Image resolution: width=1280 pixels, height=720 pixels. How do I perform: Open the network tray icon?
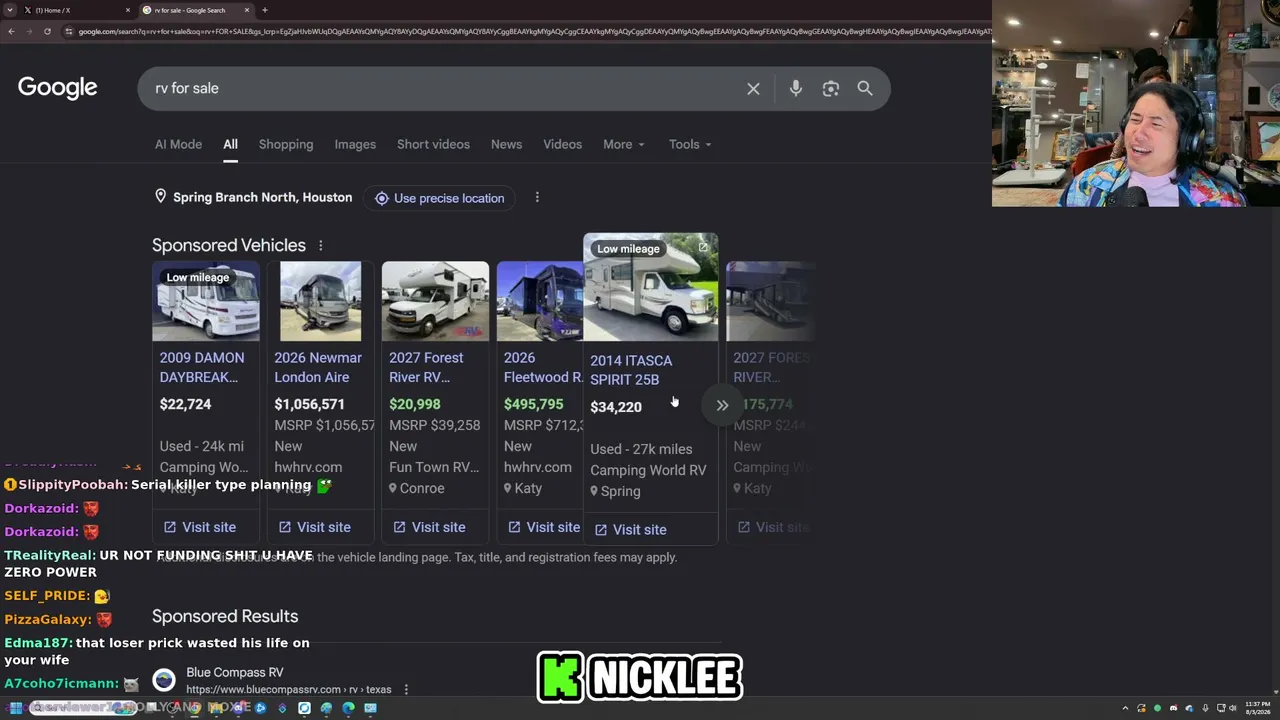click(1221, 708)
